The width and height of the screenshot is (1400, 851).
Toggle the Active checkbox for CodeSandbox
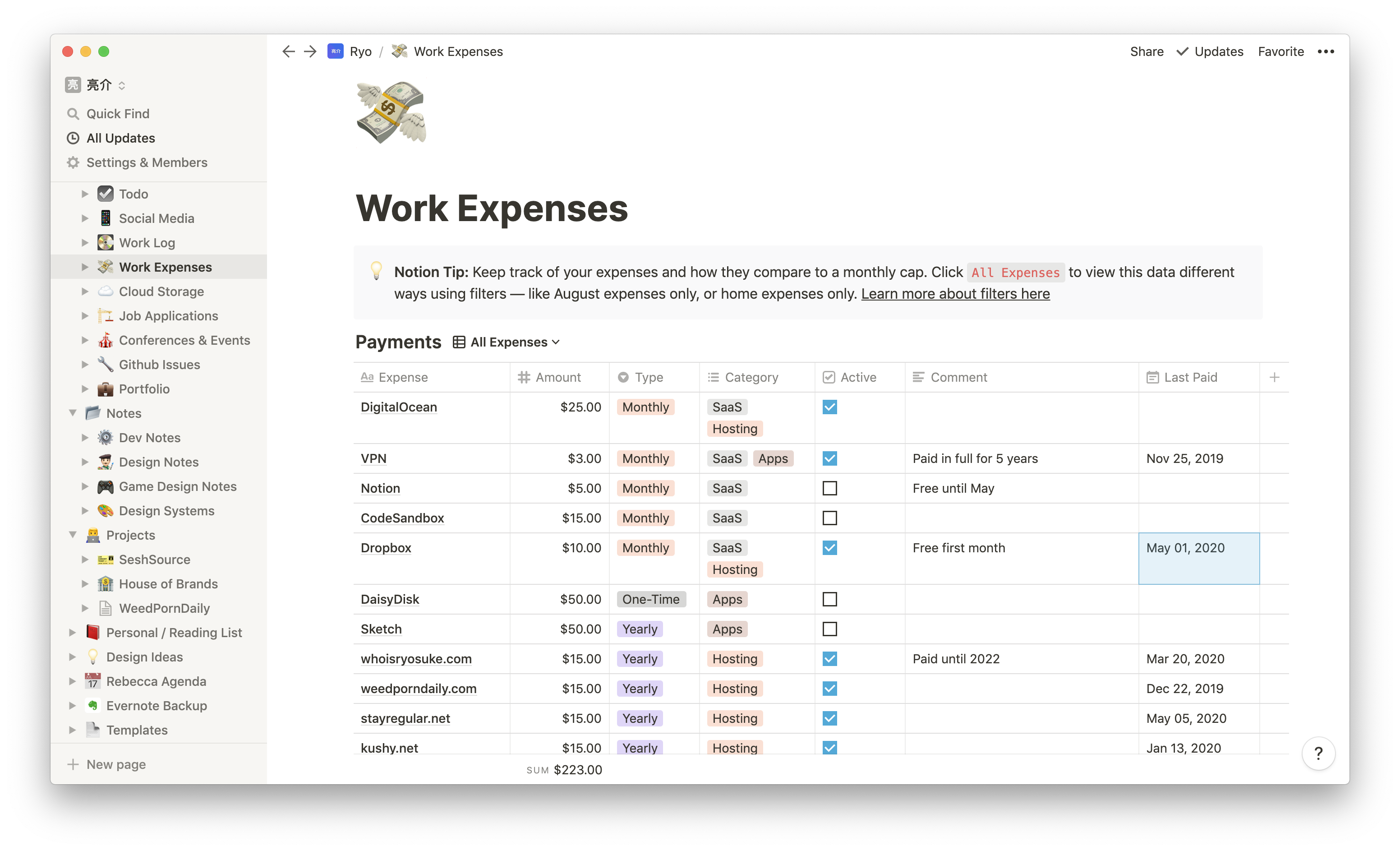click(x=830, y=518)
